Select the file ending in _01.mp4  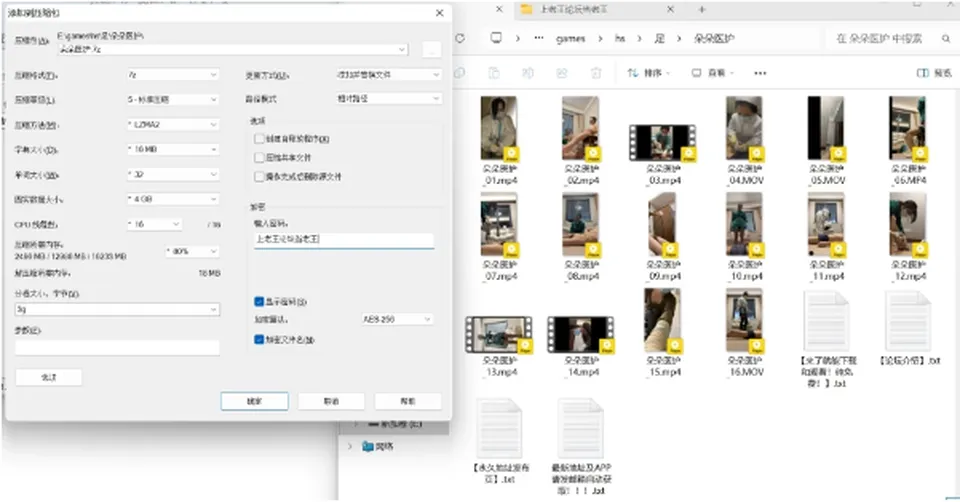click(x=500, y=141)
